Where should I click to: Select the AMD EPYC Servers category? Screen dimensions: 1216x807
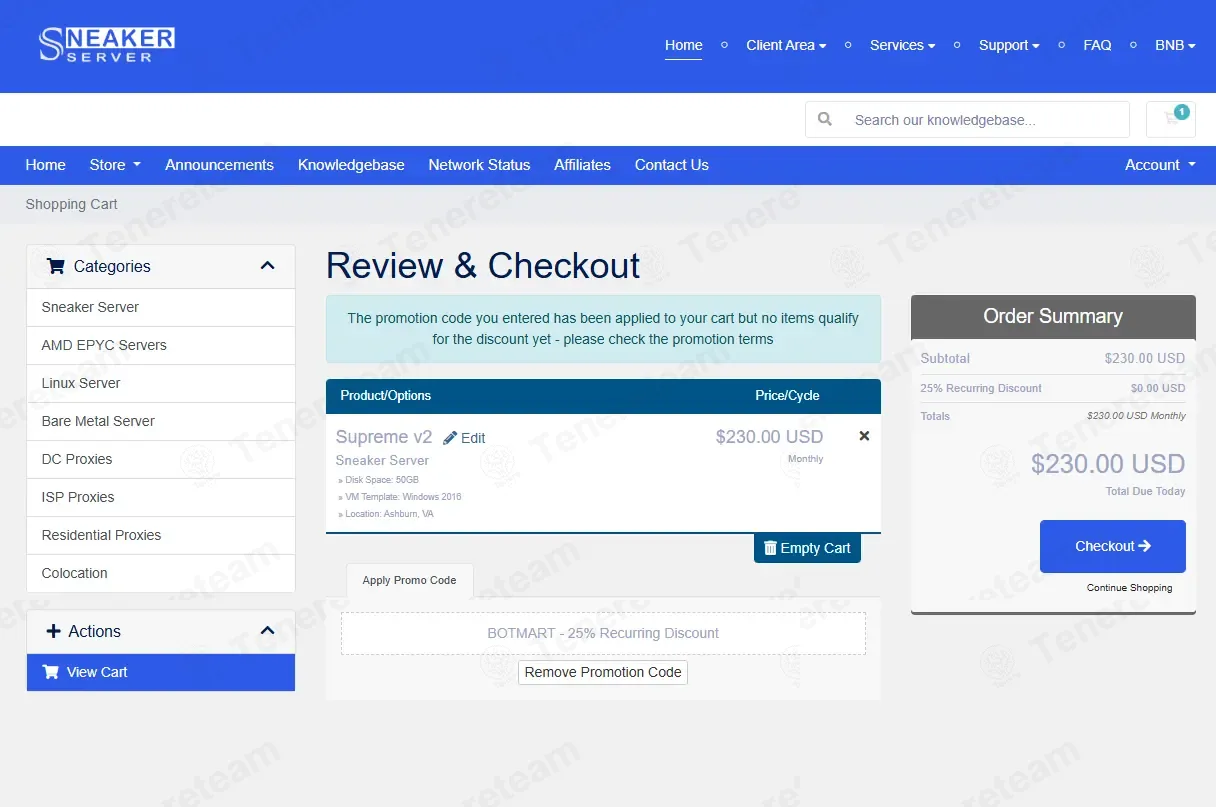coord(161,345)
